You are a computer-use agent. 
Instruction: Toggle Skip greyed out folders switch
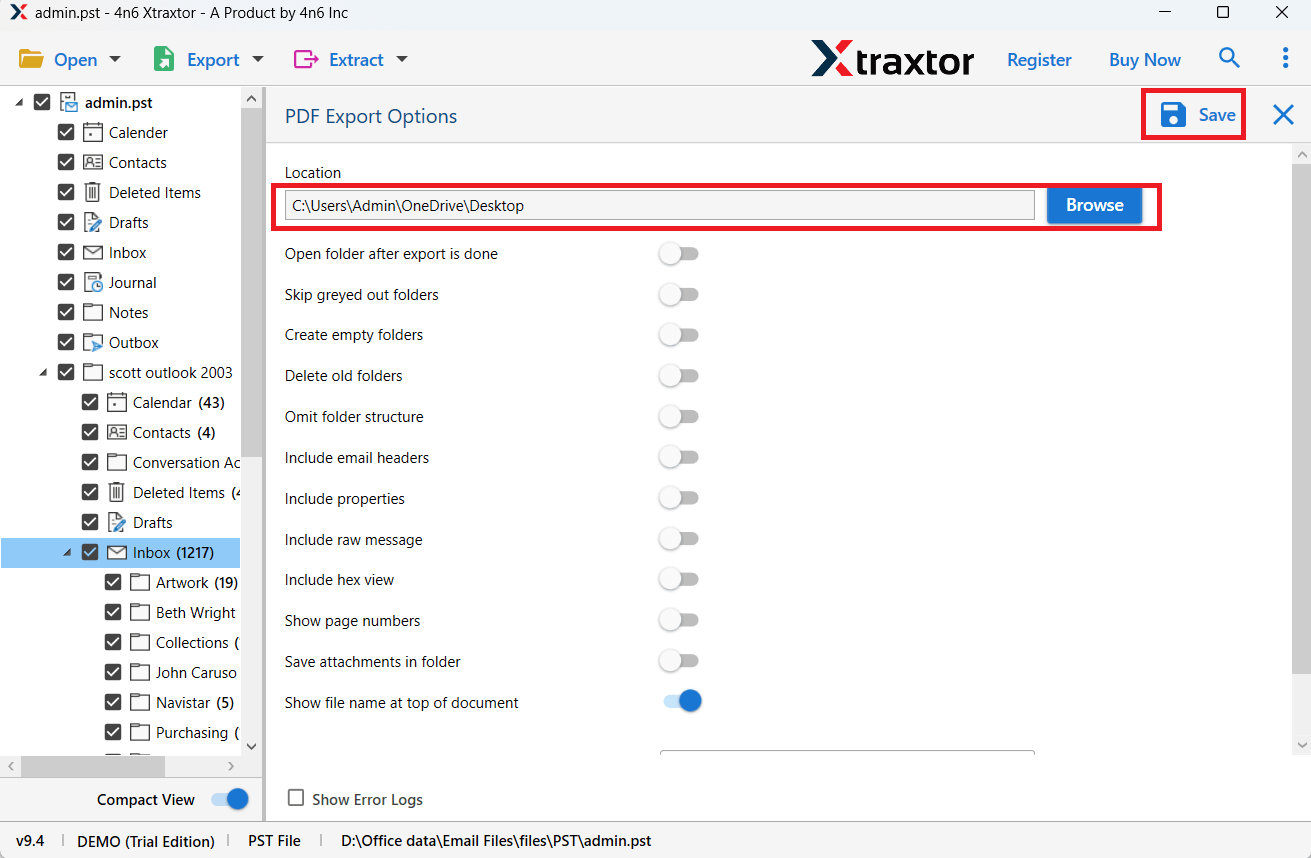679,295
